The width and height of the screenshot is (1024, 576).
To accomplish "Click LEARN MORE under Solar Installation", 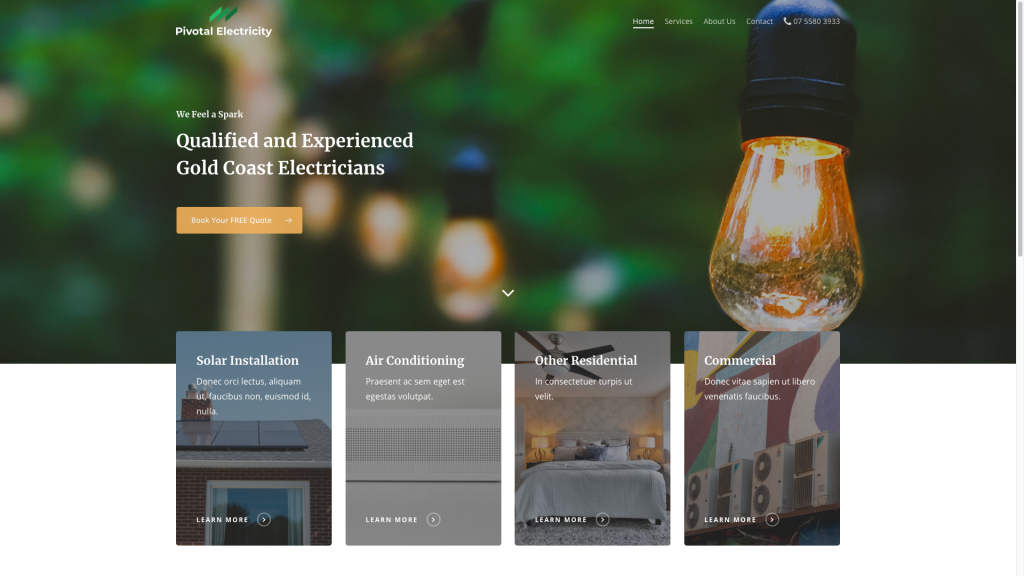I will pyautogui.click(x=222, y=520).
